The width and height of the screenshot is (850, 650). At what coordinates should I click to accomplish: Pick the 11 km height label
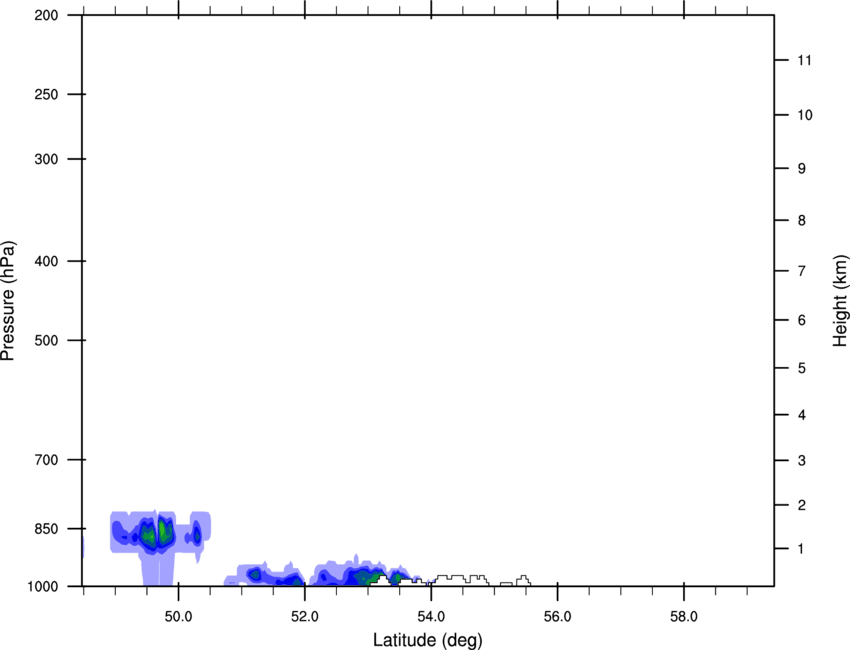point(804,60)
